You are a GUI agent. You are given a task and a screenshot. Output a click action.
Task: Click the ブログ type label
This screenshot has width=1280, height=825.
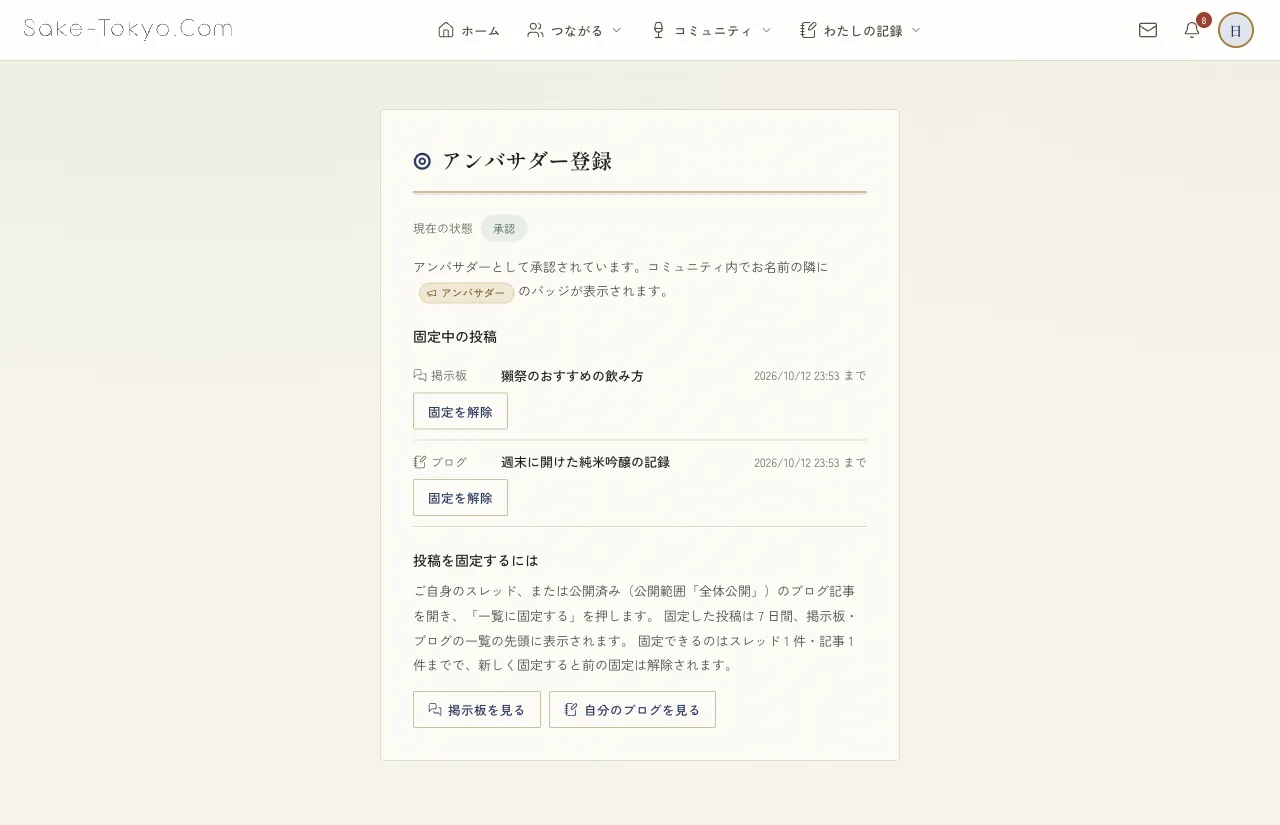[449, 462]
